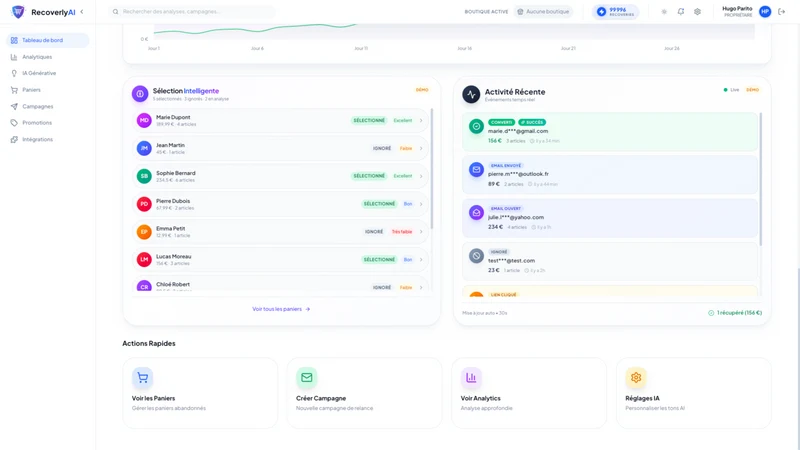Click the Analytiques bar chart icon
The width and height of the screenshot is (800, 450).
point(14,57)
